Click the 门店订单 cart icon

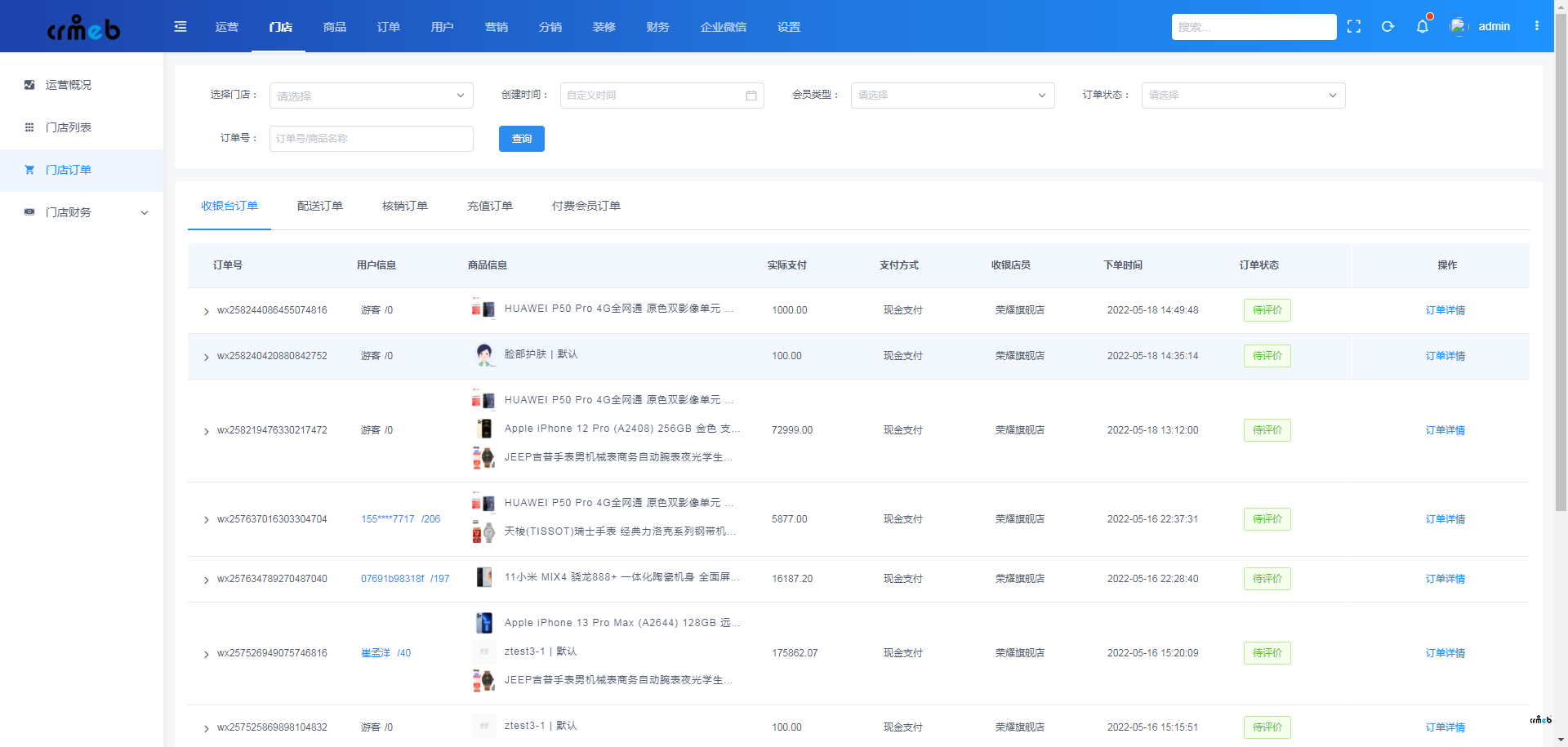pos(29,170)
